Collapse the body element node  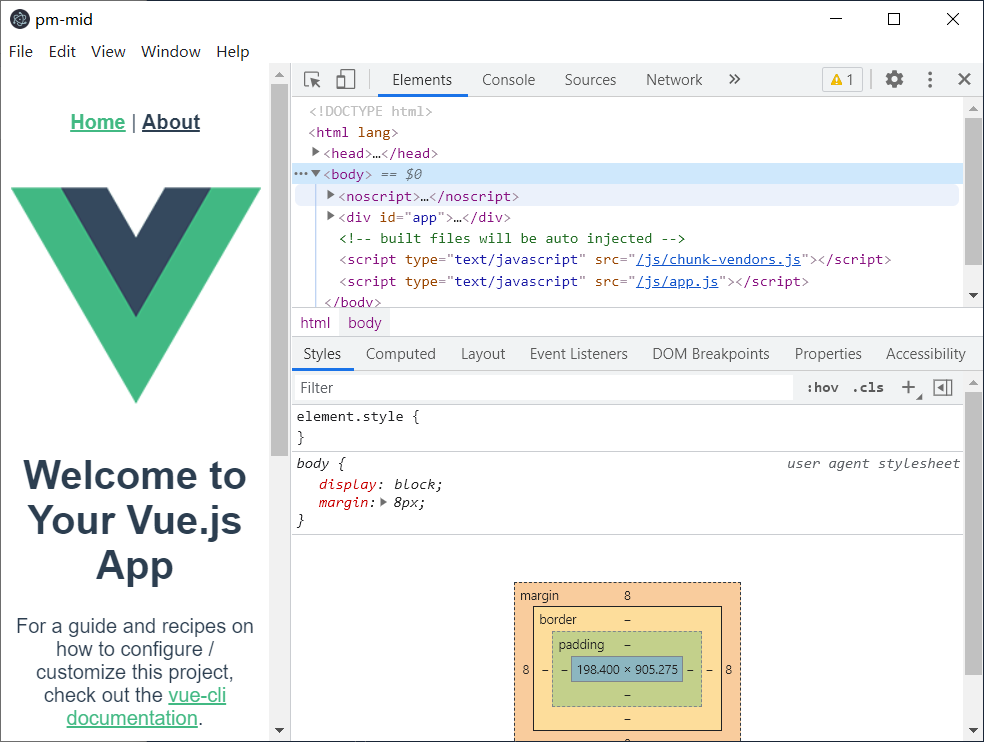point(316,173)
